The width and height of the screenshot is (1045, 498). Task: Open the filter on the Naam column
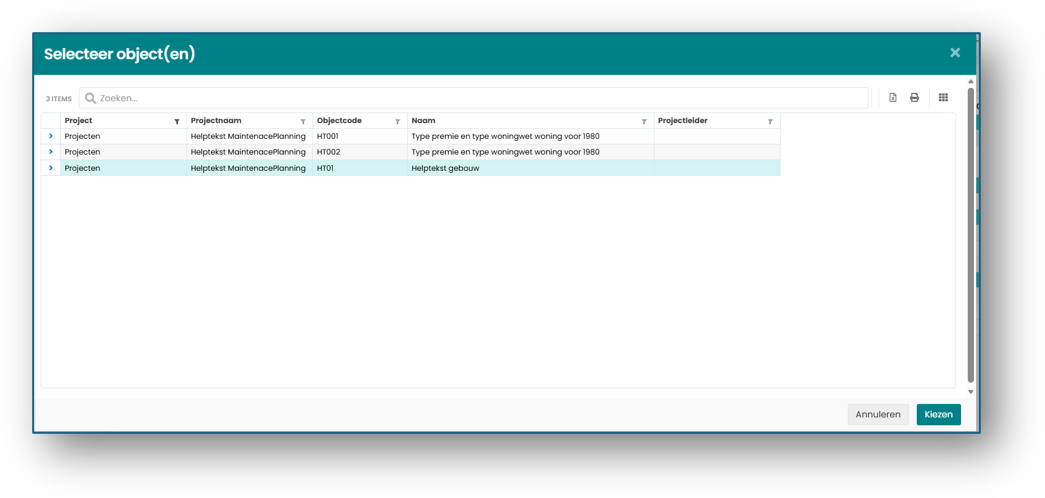(644, 121)
